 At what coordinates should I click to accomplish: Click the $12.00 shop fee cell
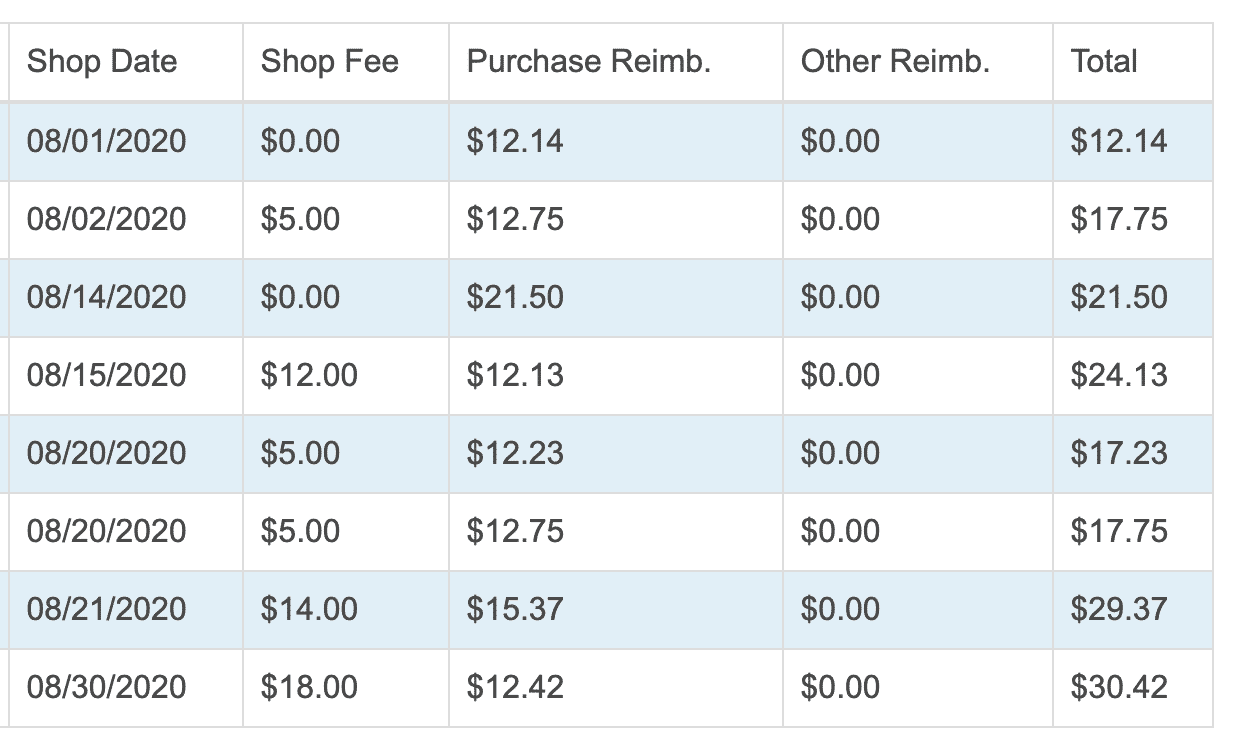346,376
